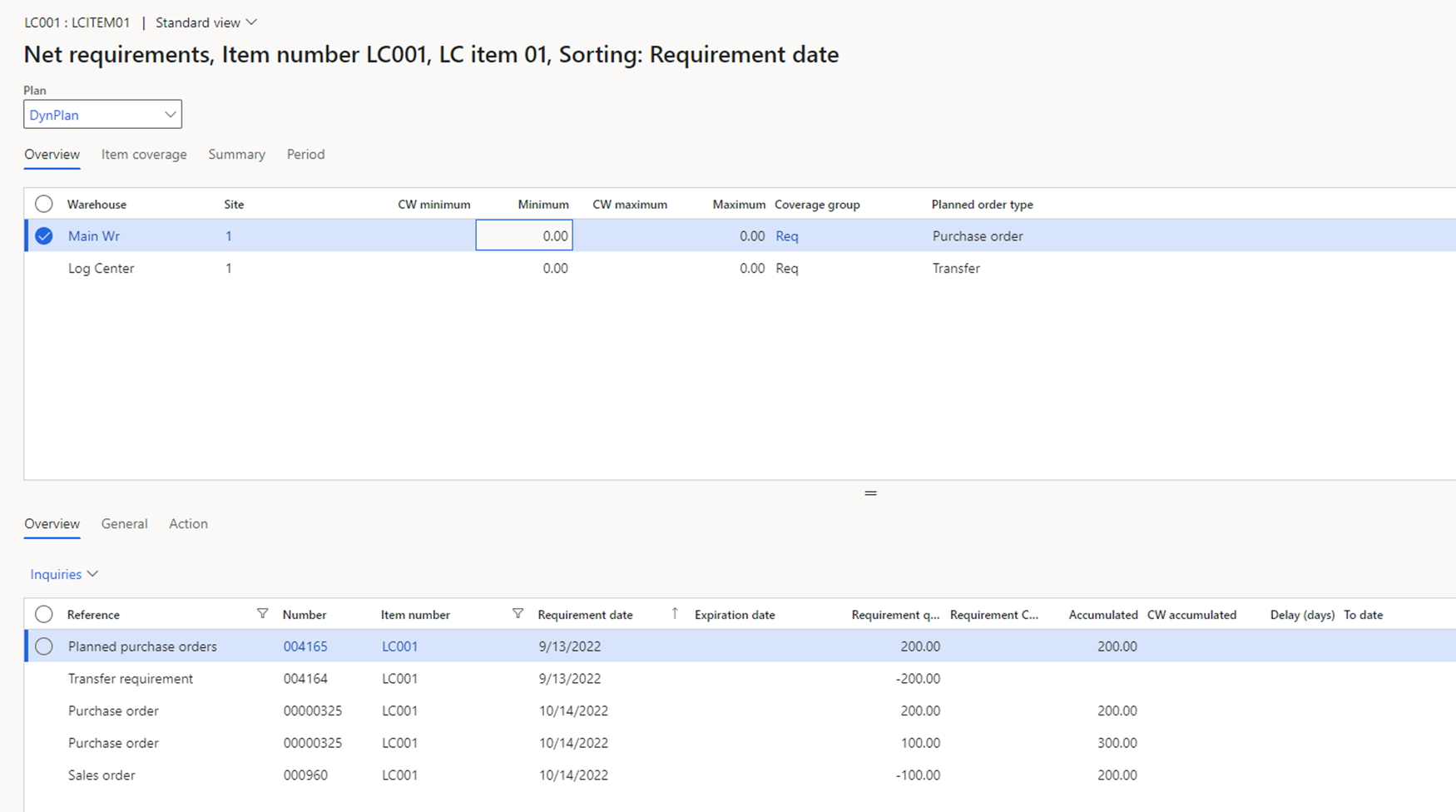The width and height of the screenshot is (1456, 812).
Task: Toggle select-all circle in warehouse grid
Action: pos(44,204)
